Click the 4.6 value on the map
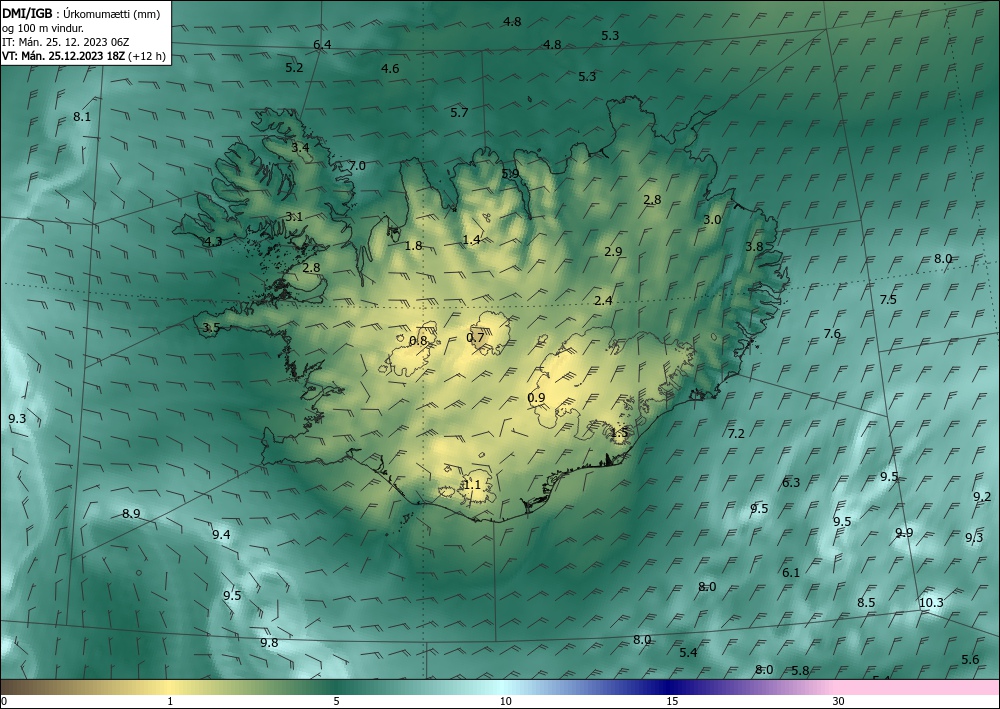This screenshot has height=709, width=1000. point(390,69)
